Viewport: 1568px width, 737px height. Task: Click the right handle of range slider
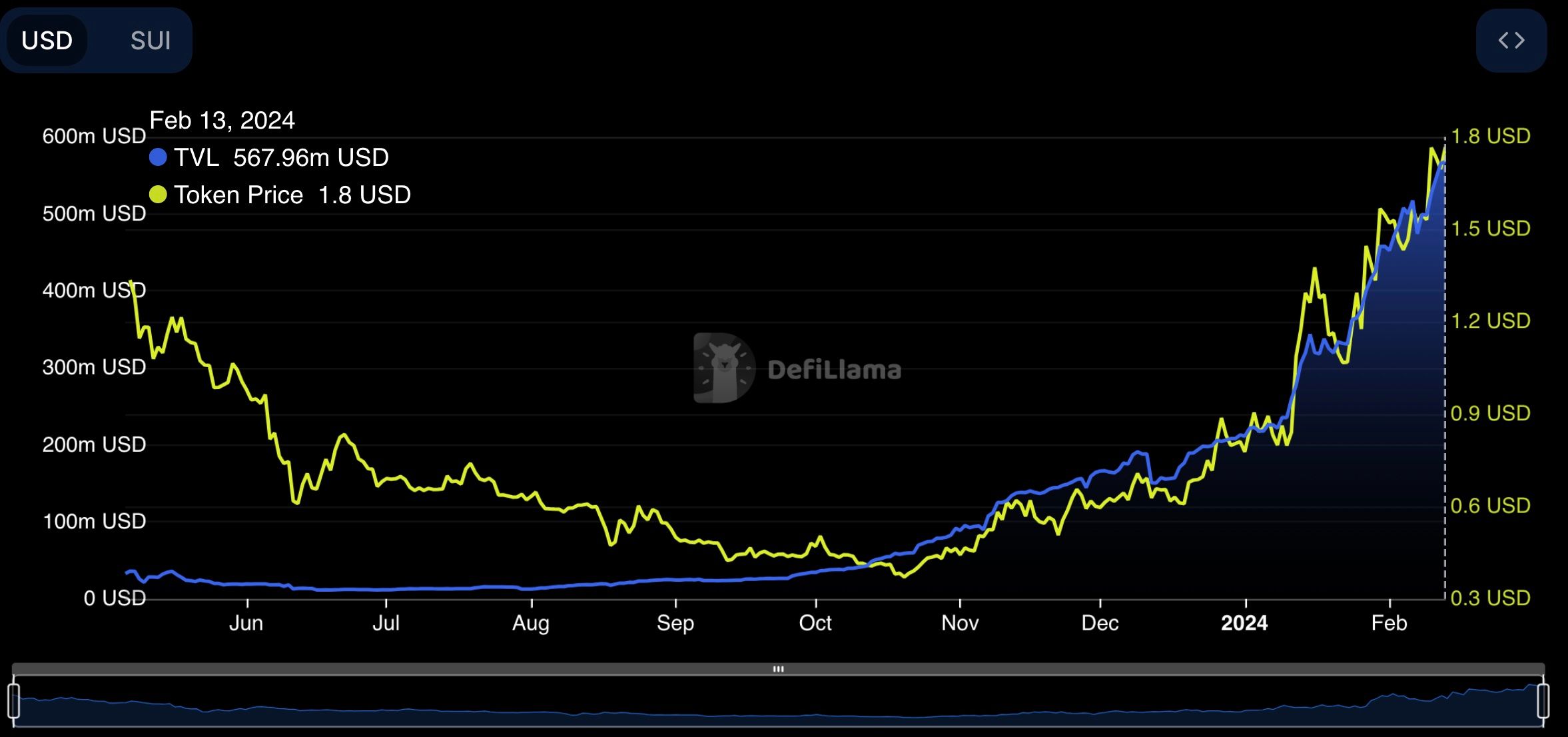[x=1543, y=701]
